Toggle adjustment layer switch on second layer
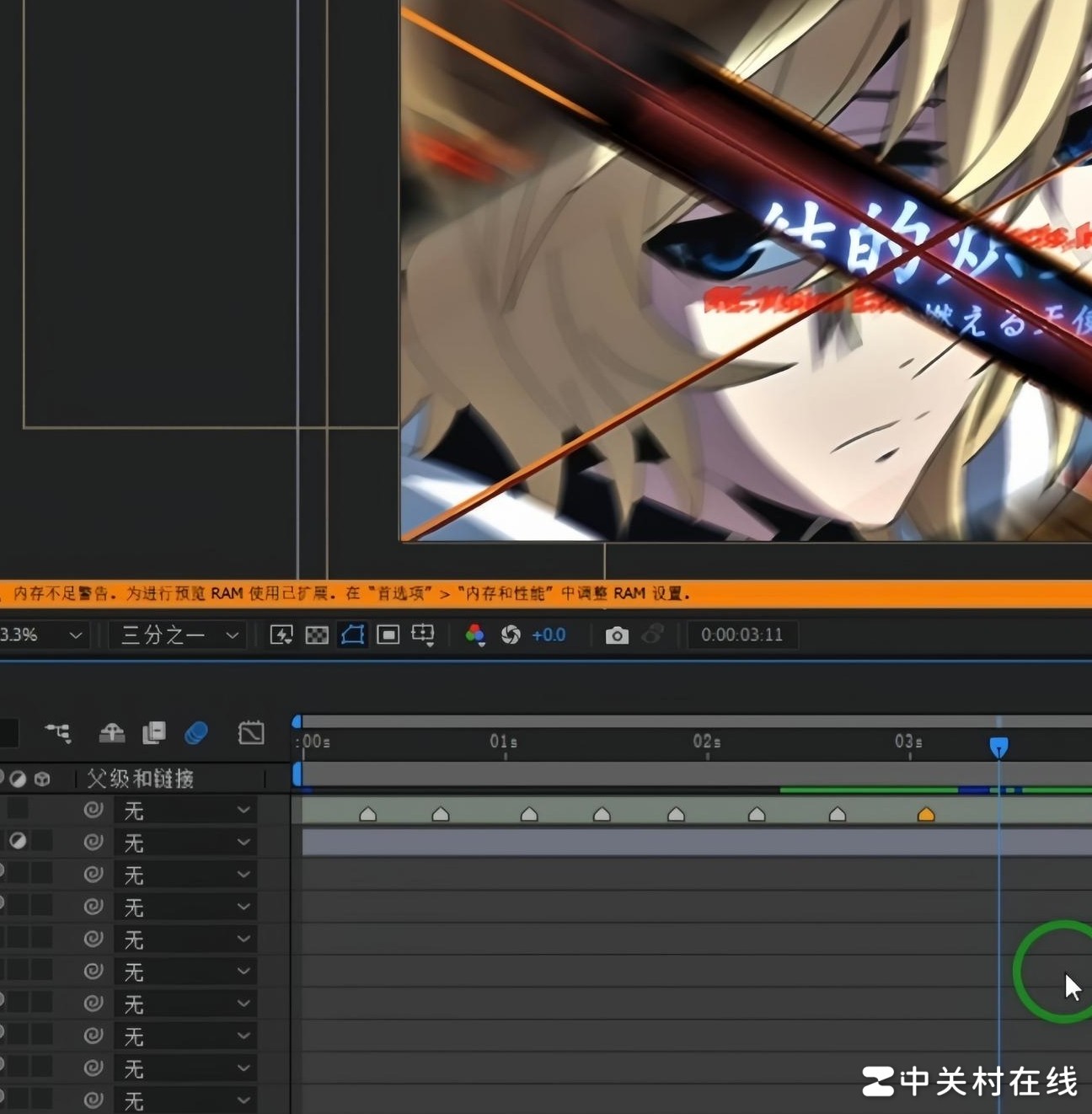The height and width of the screenshot is (1114, 1092). click(18, 841)
